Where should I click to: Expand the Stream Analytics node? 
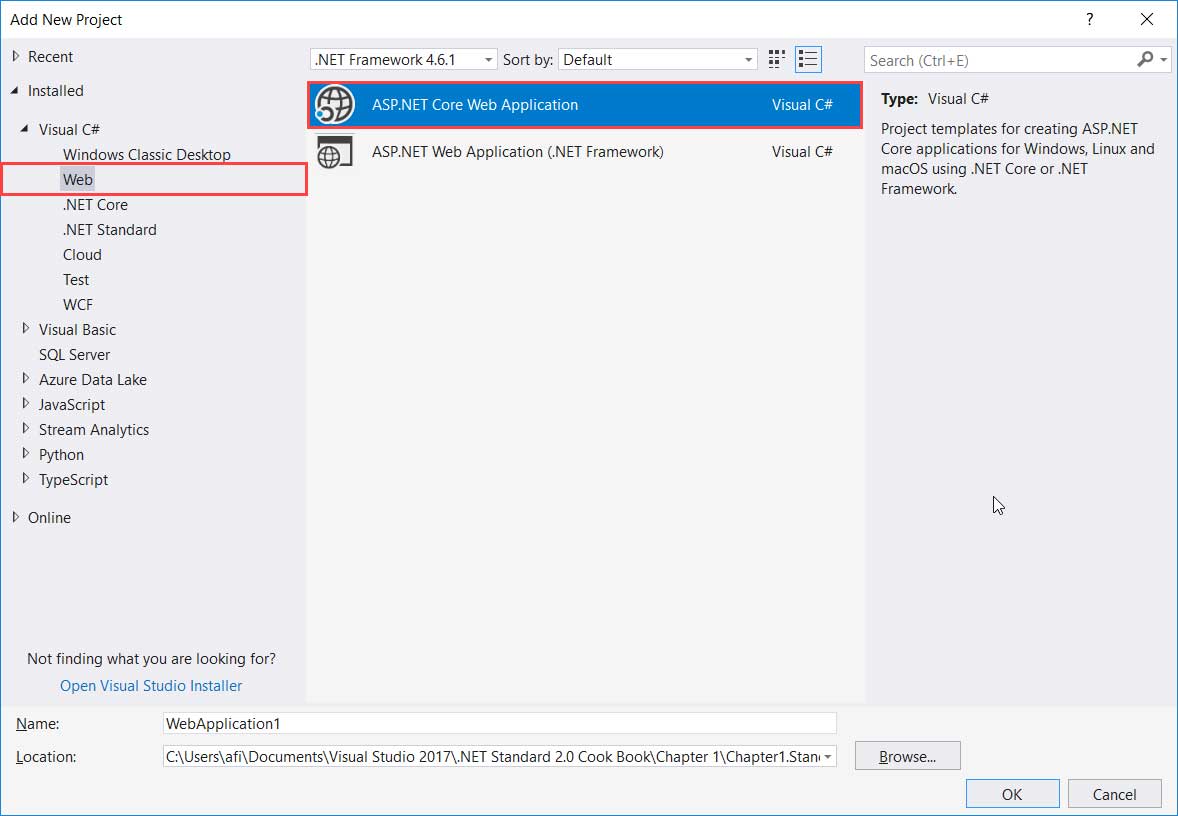click(x=26, y=428)
